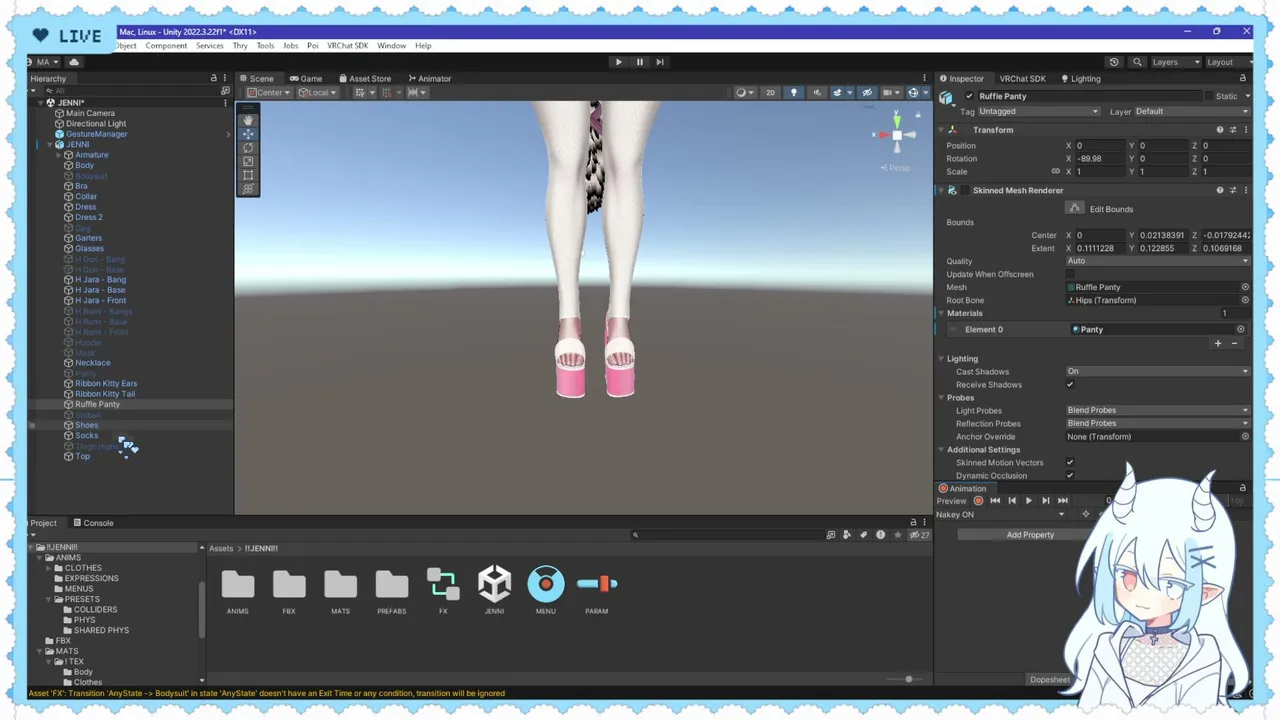Screen dimensions: 1280x720
Task: Click the Dopesheet button
Action: (1050, 680)
